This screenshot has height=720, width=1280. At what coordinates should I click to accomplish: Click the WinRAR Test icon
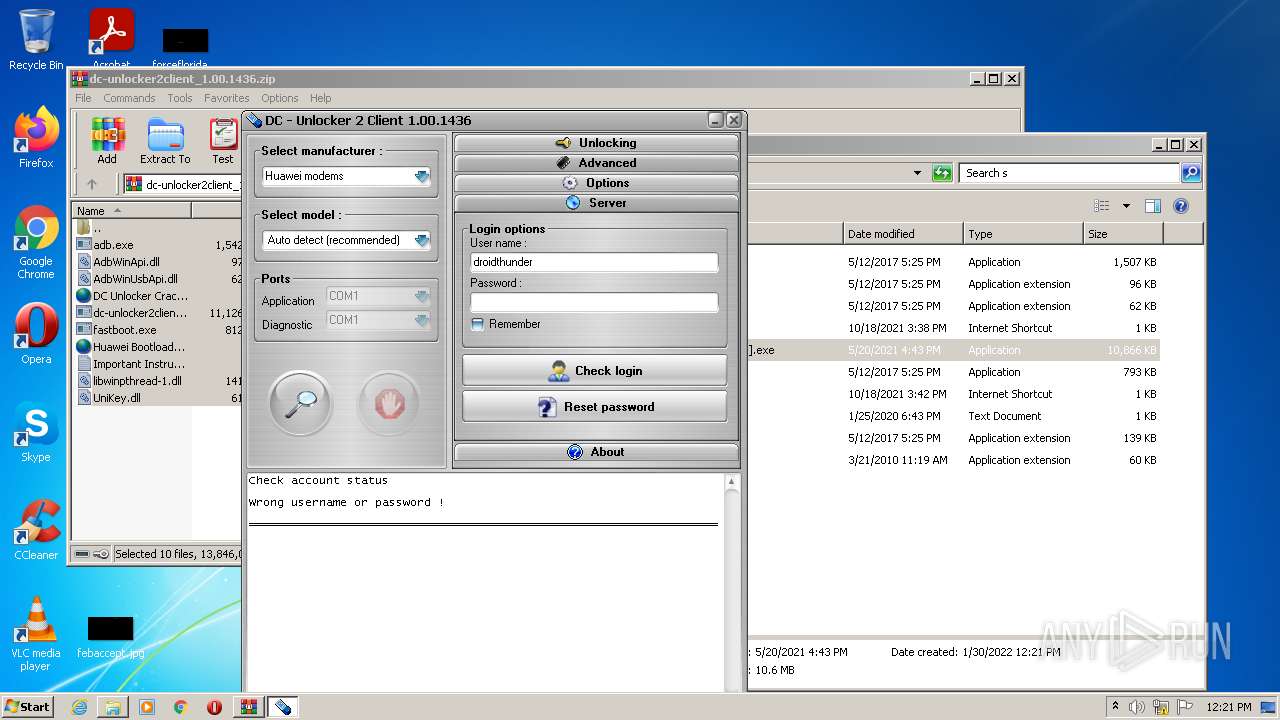pos(223,141)
